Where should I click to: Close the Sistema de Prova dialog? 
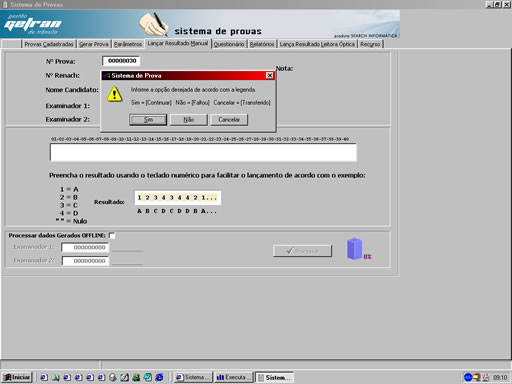(270, 76)
